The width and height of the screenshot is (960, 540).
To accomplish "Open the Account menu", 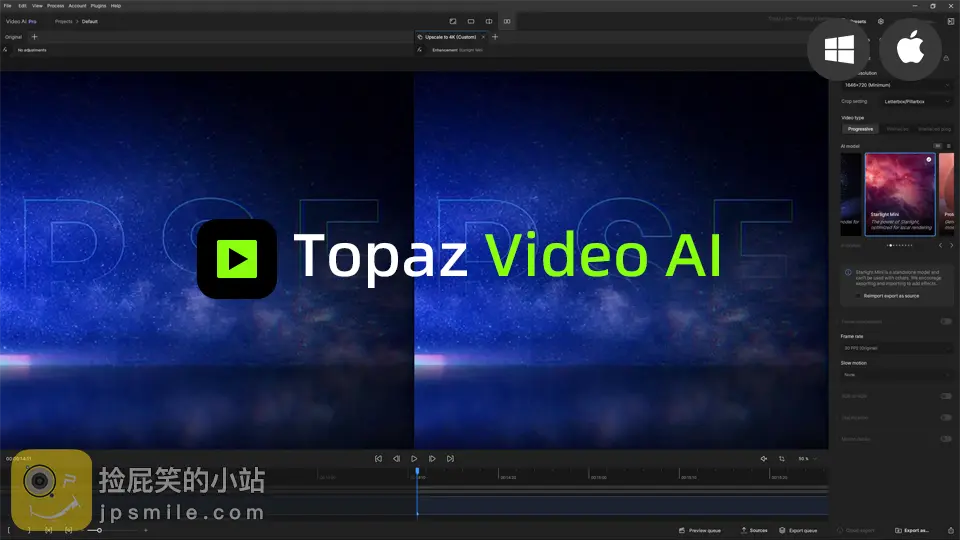I will tap(77, 6).
